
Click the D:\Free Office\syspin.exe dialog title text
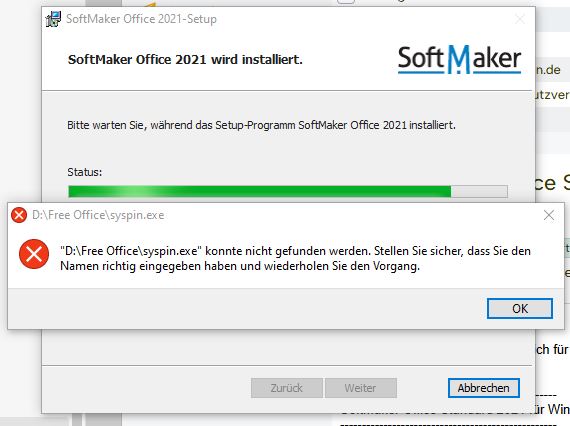[x=98, y=215]
